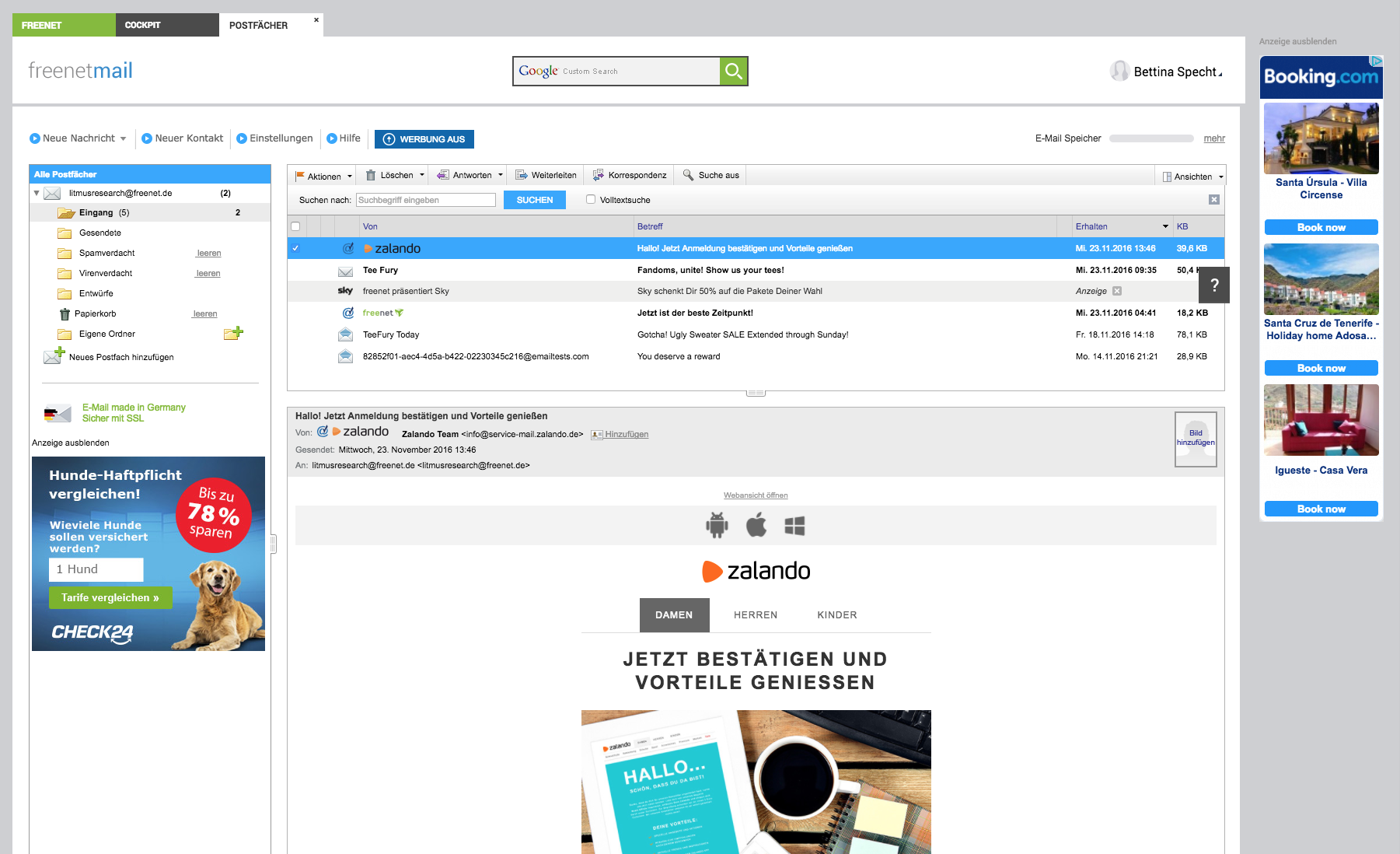Click the Booking.com ad info icon

coord(1377,61)
